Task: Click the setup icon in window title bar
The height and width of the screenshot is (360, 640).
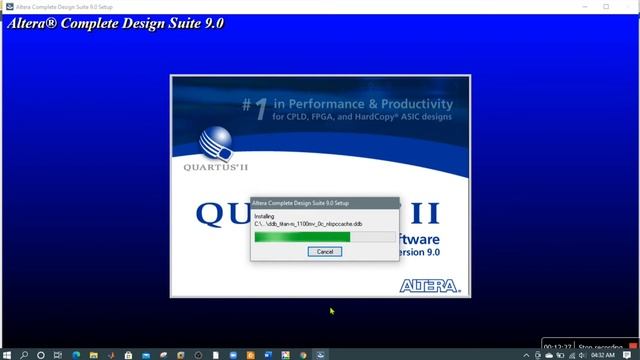Action: coord(9,7)
